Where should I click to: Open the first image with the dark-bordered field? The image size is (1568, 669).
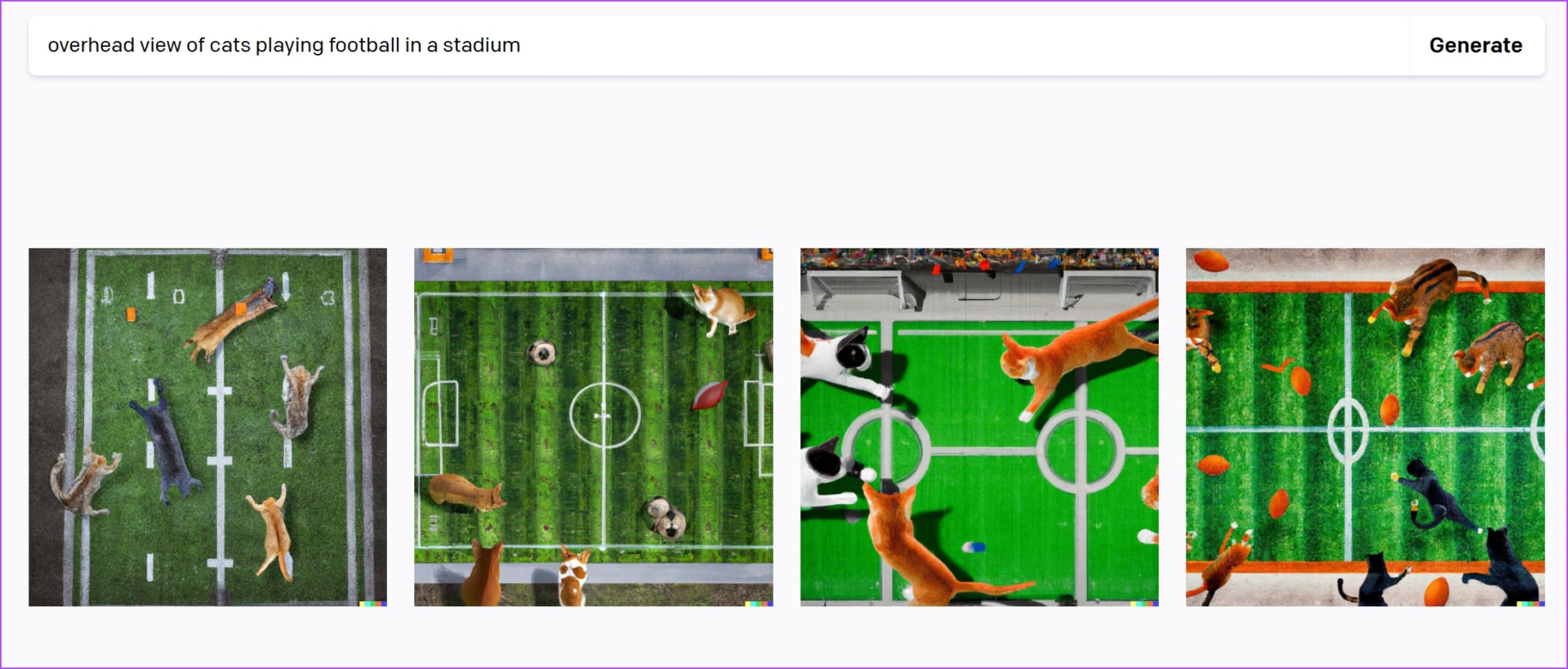(x=207, y=427)
